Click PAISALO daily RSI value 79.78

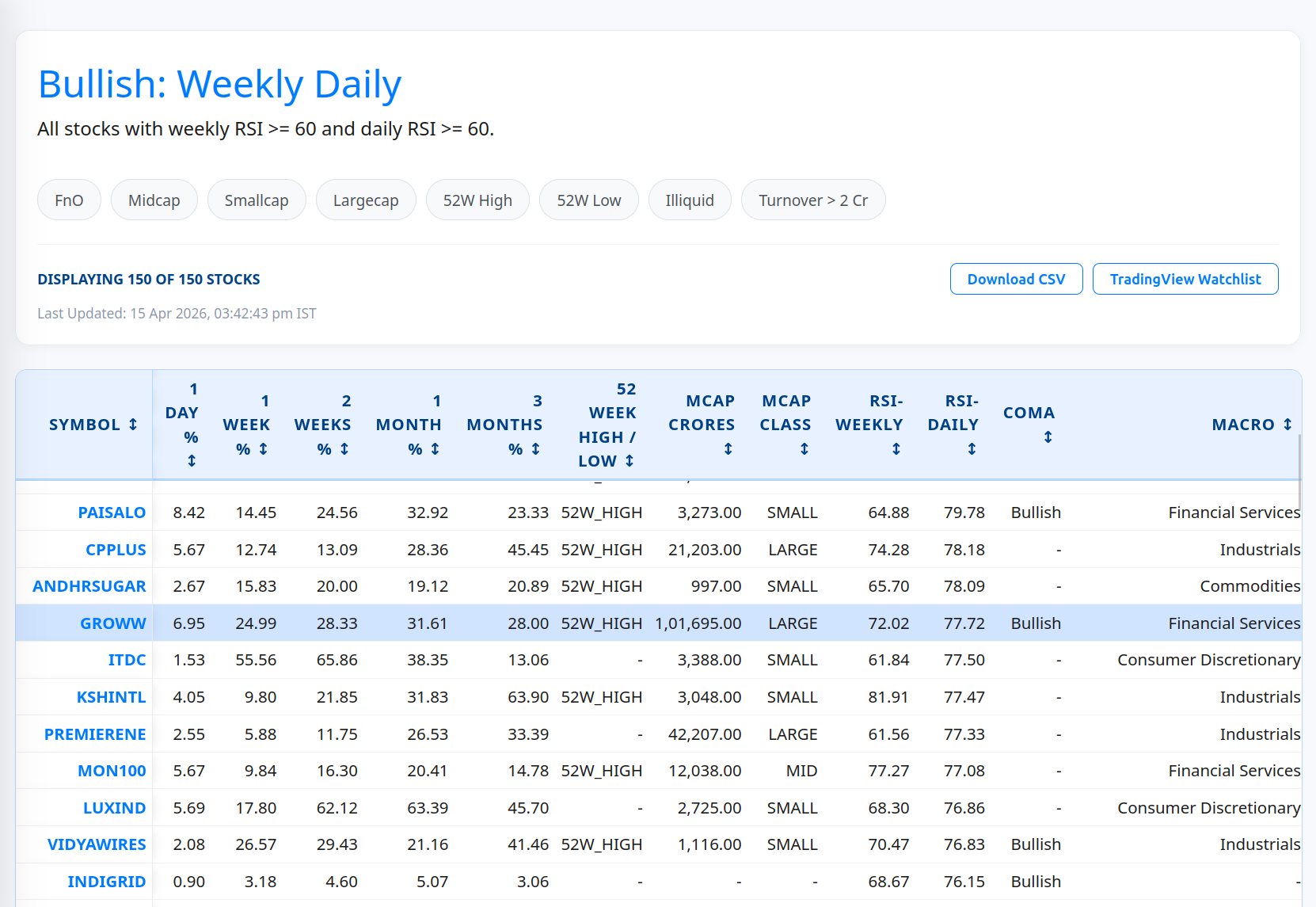click(x=964, y=513)
